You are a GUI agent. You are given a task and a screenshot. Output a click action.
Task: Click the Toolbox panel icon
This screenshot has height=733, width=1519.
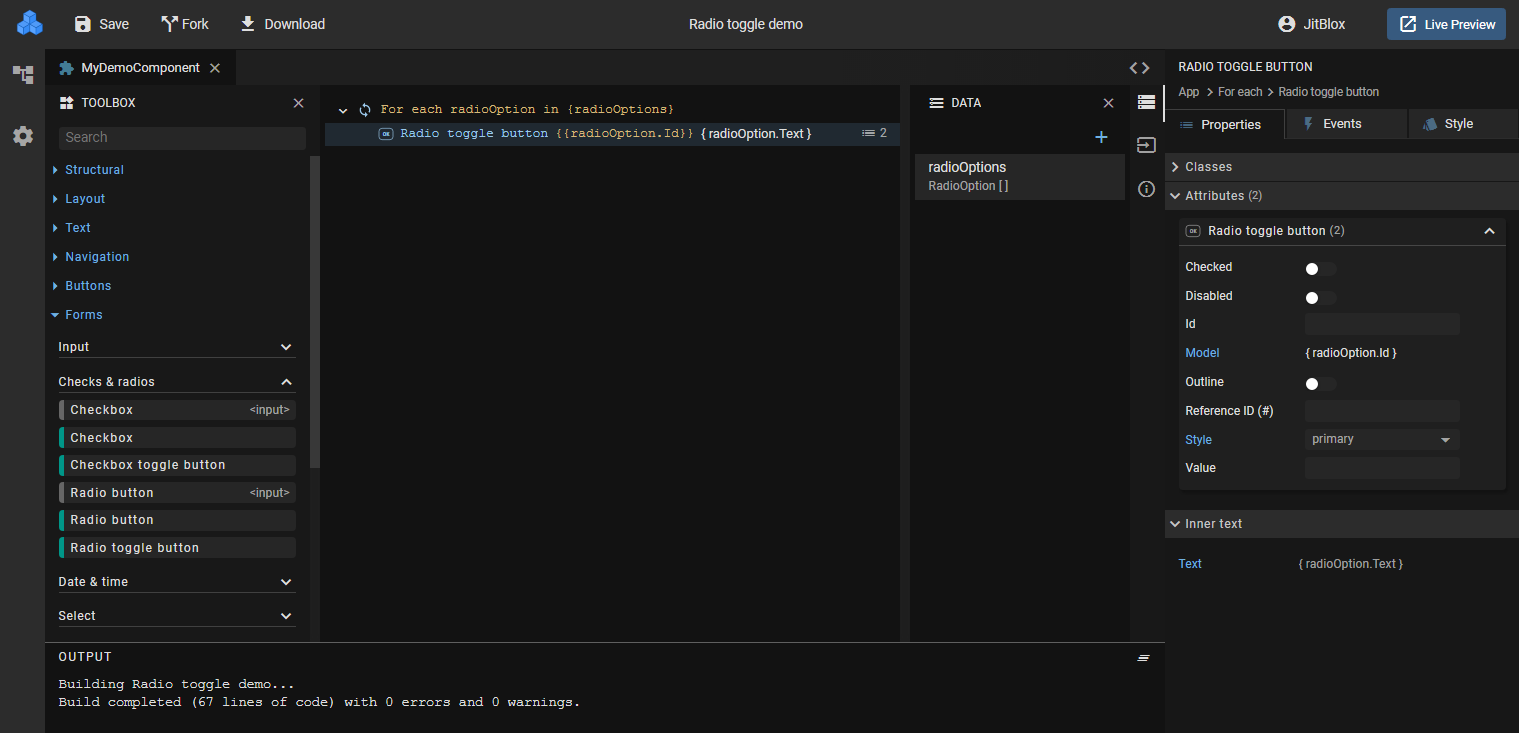pyautogui.click(x=67, y=103)
